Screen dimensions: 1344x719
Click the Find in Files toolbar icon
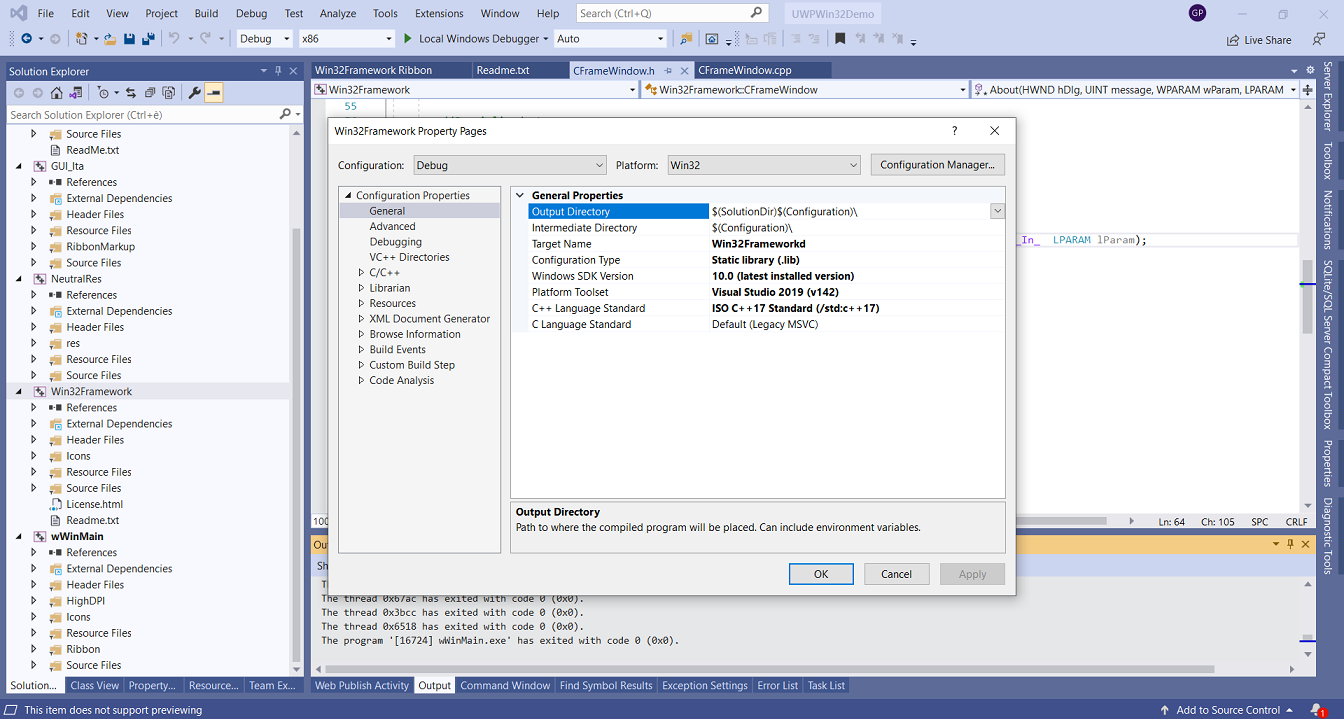(x=686, y=39)
